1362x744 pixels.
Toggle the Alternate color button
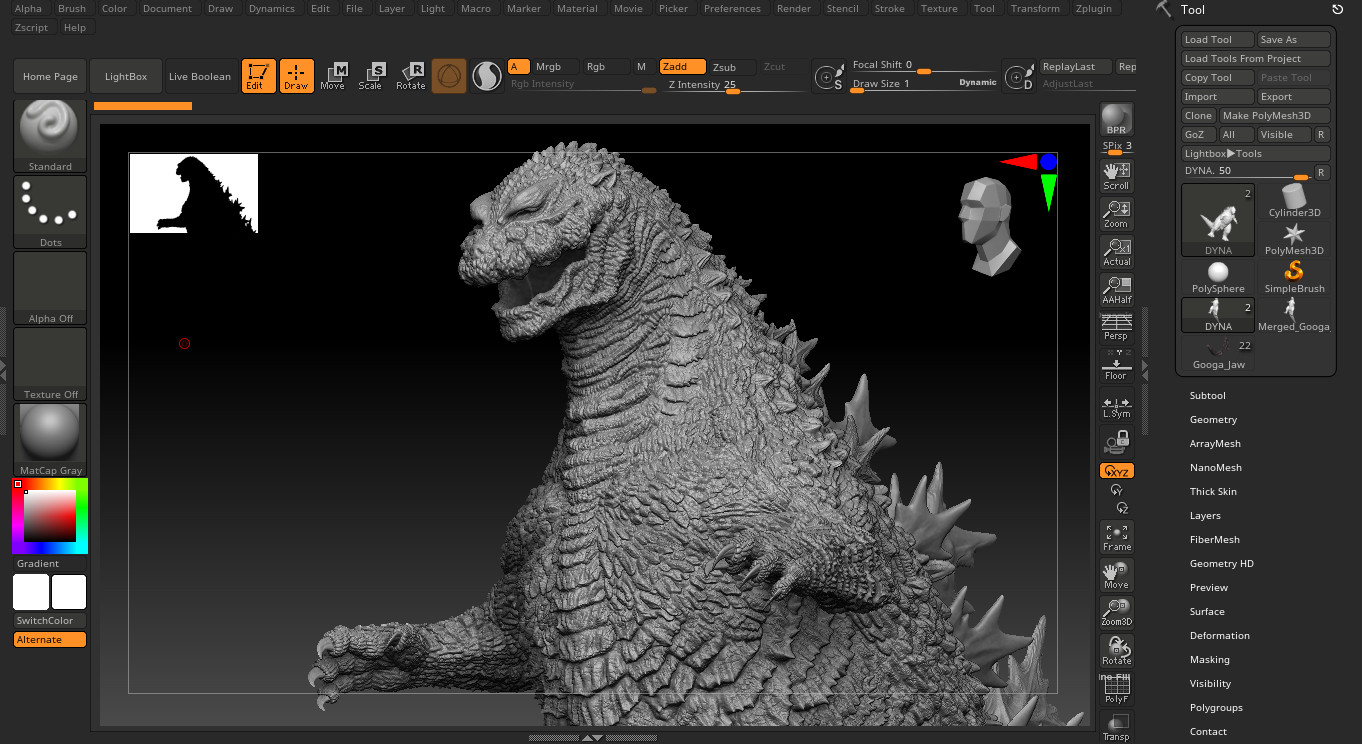click(x=50, y=640)
